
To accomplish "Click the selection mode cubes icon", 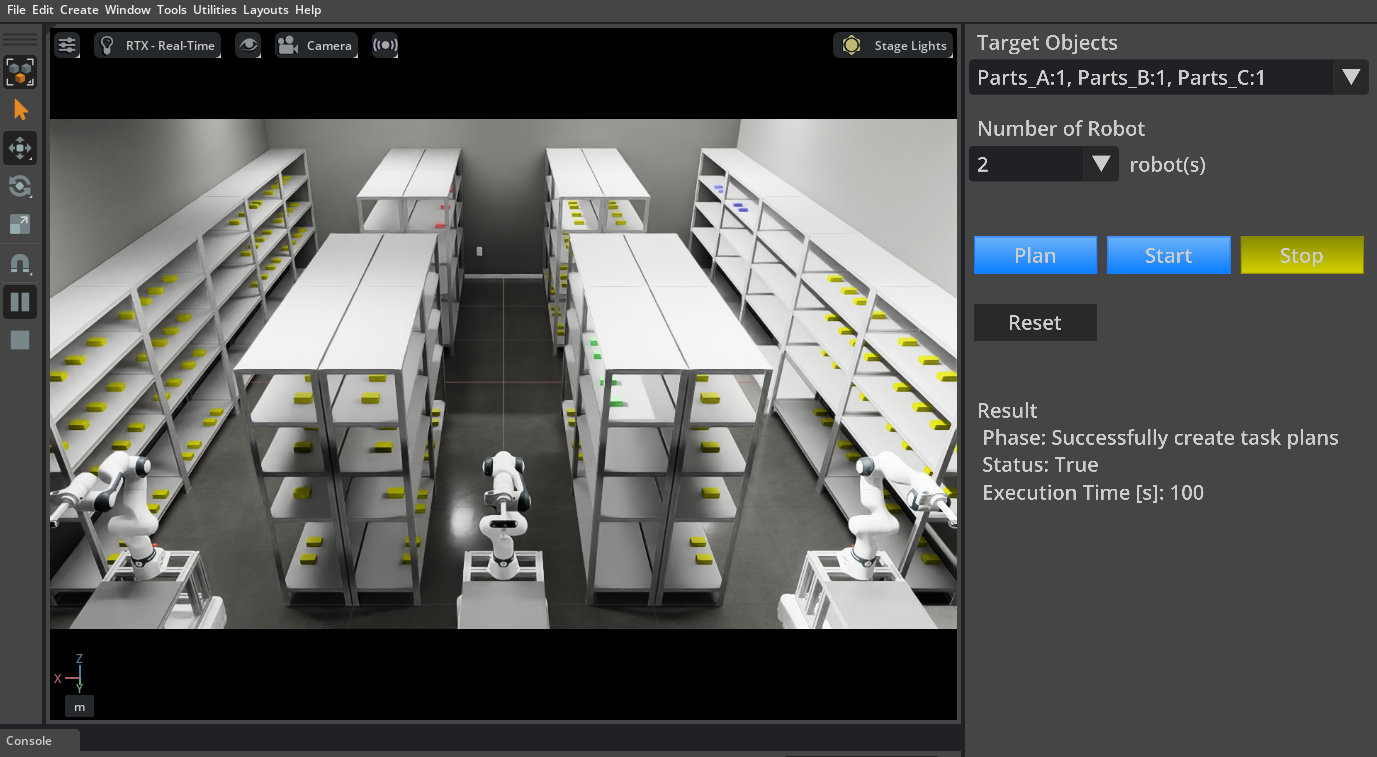I will 20,72.
